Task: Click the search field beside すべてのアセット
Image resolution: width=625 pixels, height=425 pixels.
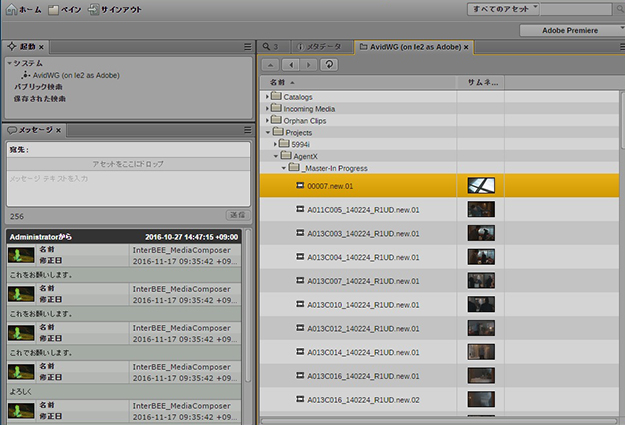Action: [576, 9]
